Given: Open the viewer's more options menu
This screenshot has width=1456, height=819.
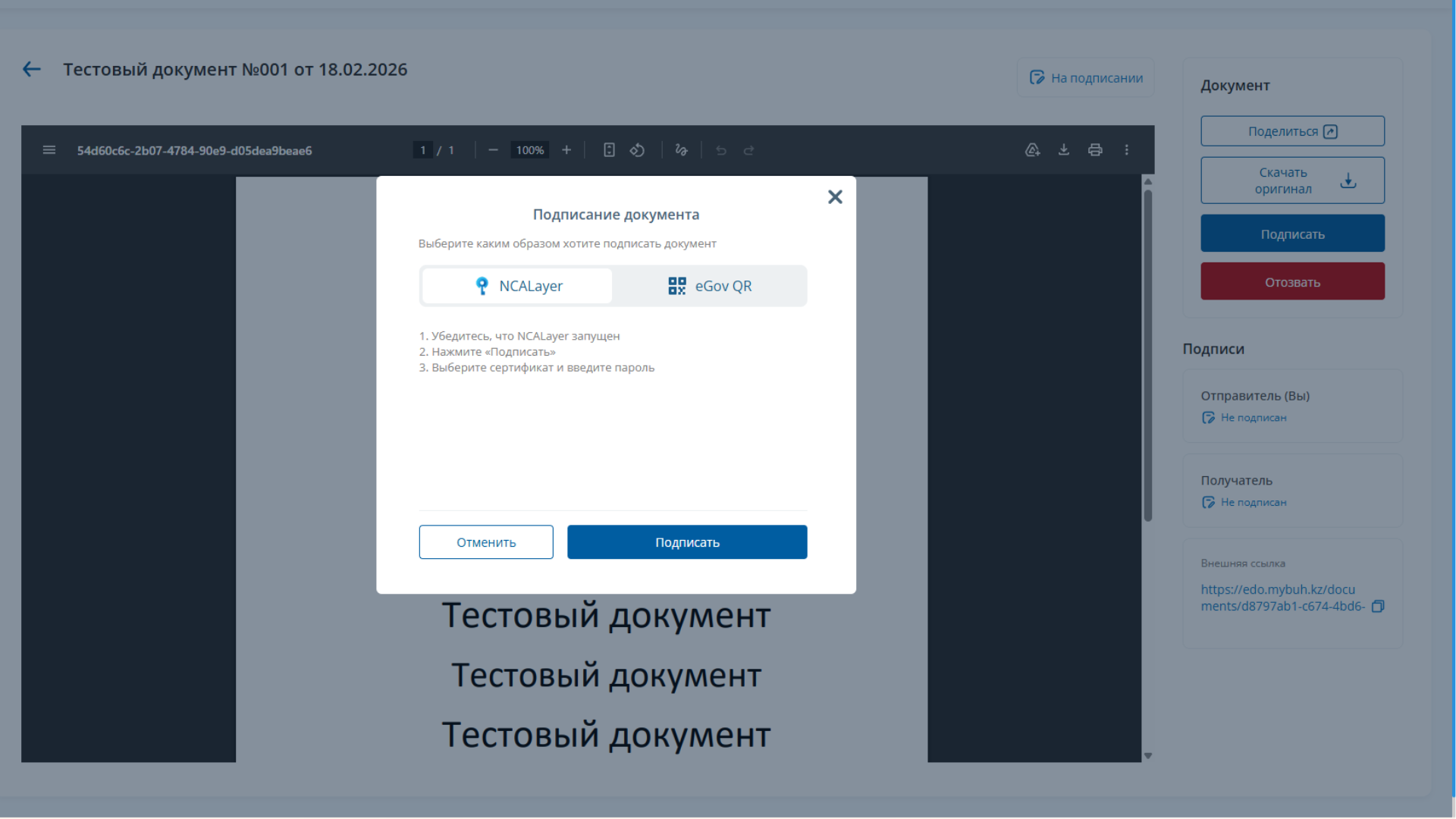Looking at the screenshot, I should tap(1127, 149).
